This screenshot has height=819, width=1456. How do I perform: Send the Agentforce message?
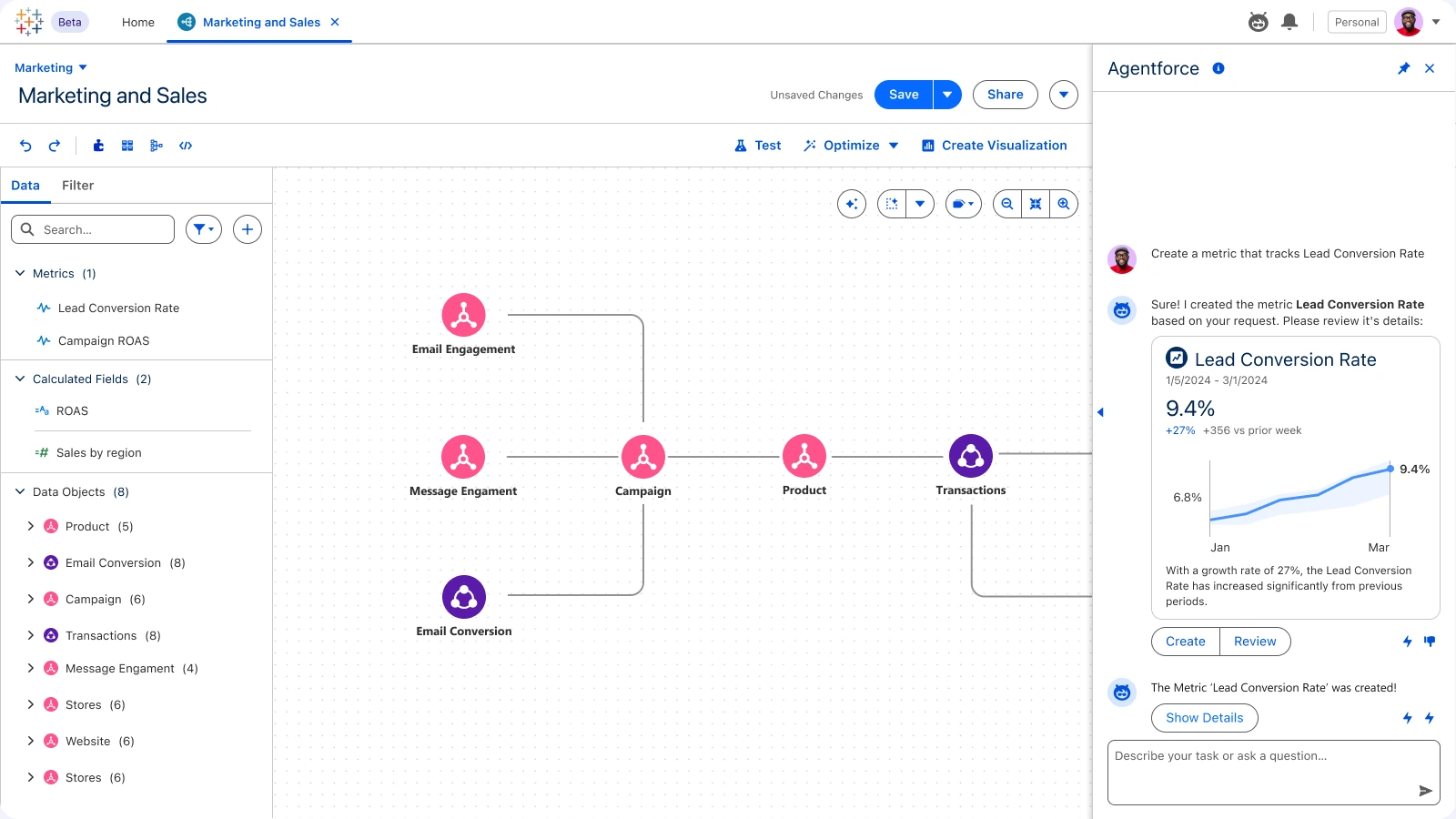point(1425,791)
